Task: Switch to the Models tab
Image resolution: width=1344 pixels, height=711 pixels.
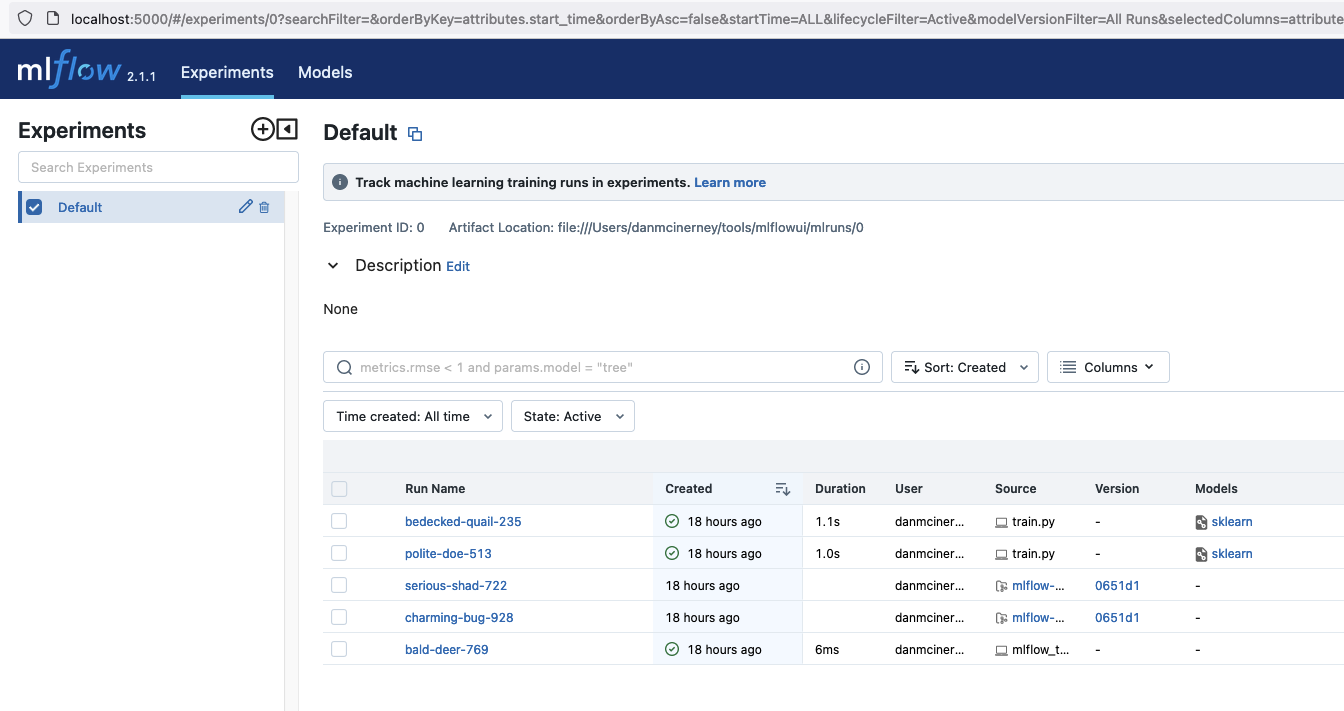Action: tap(324, 72)
